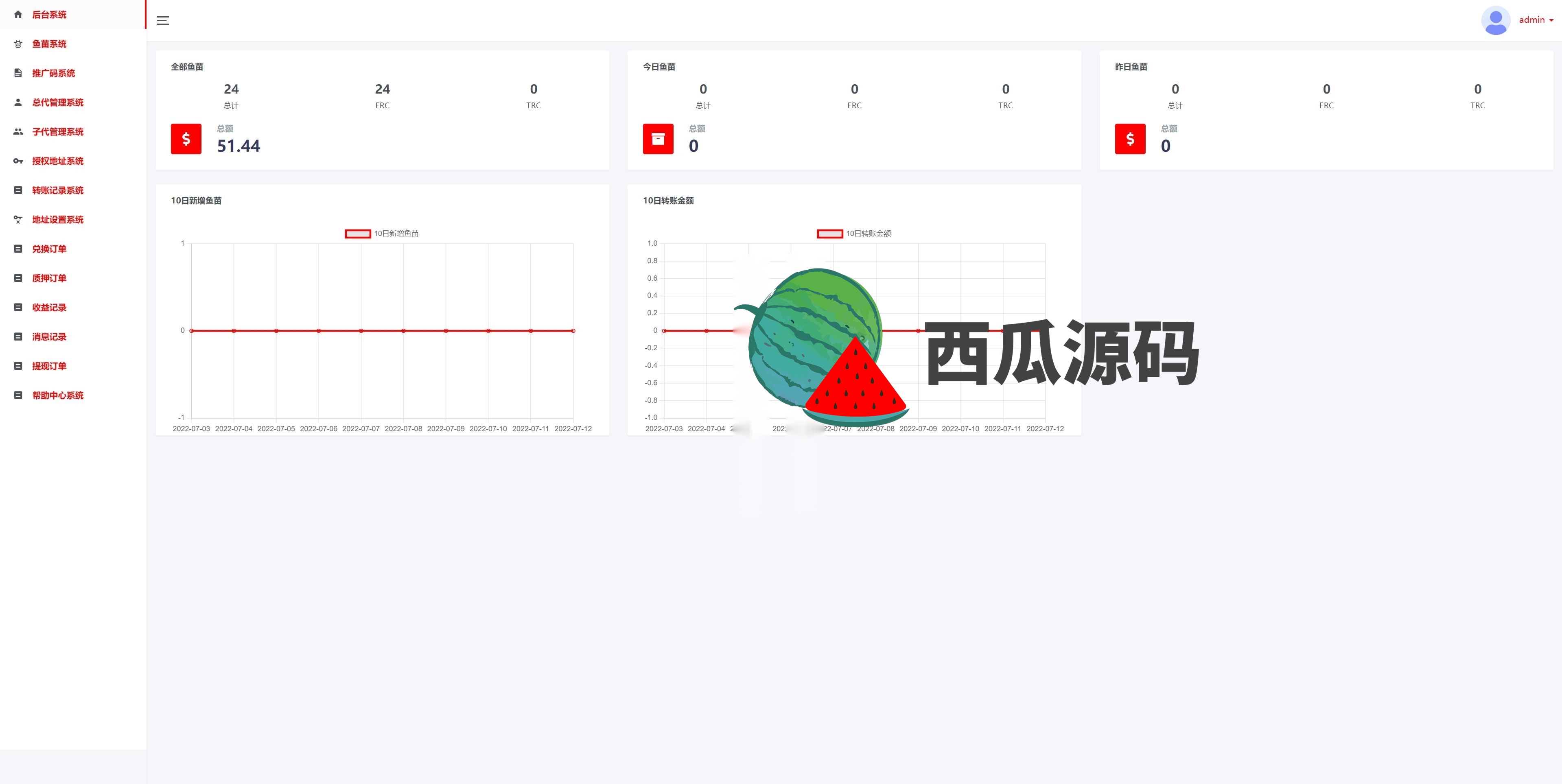Click the key-off icon beside 地址设置系统
Screen dimensions: 1562x784
18,220
